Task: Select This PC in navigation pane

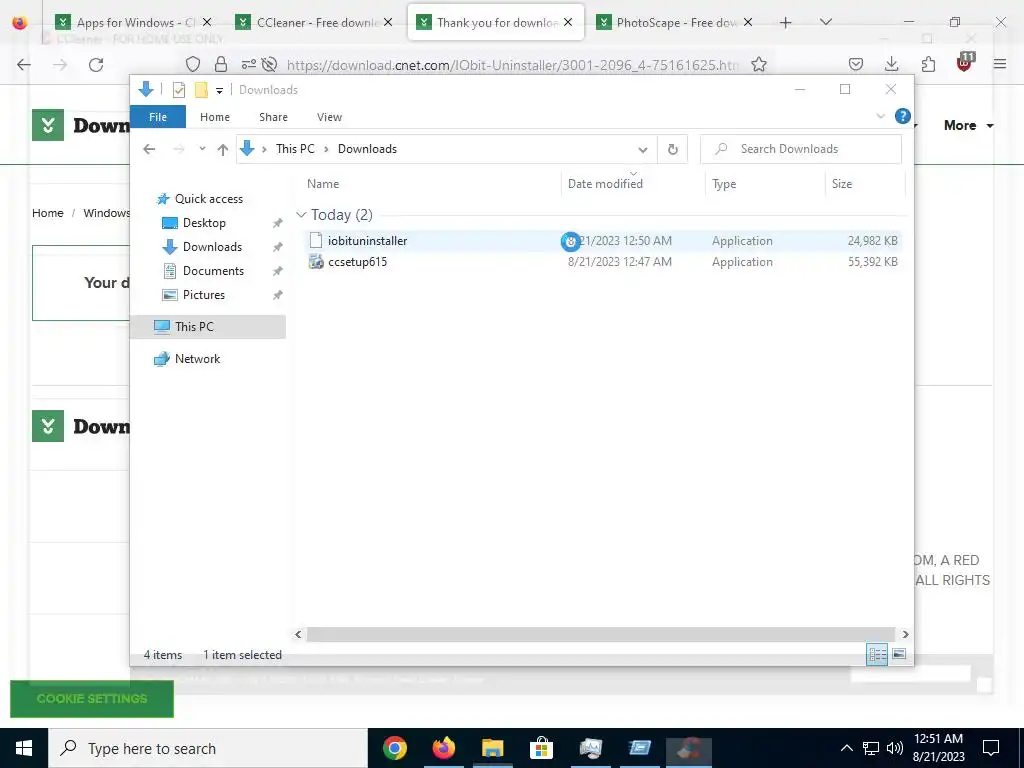Action: coord(194,327)
